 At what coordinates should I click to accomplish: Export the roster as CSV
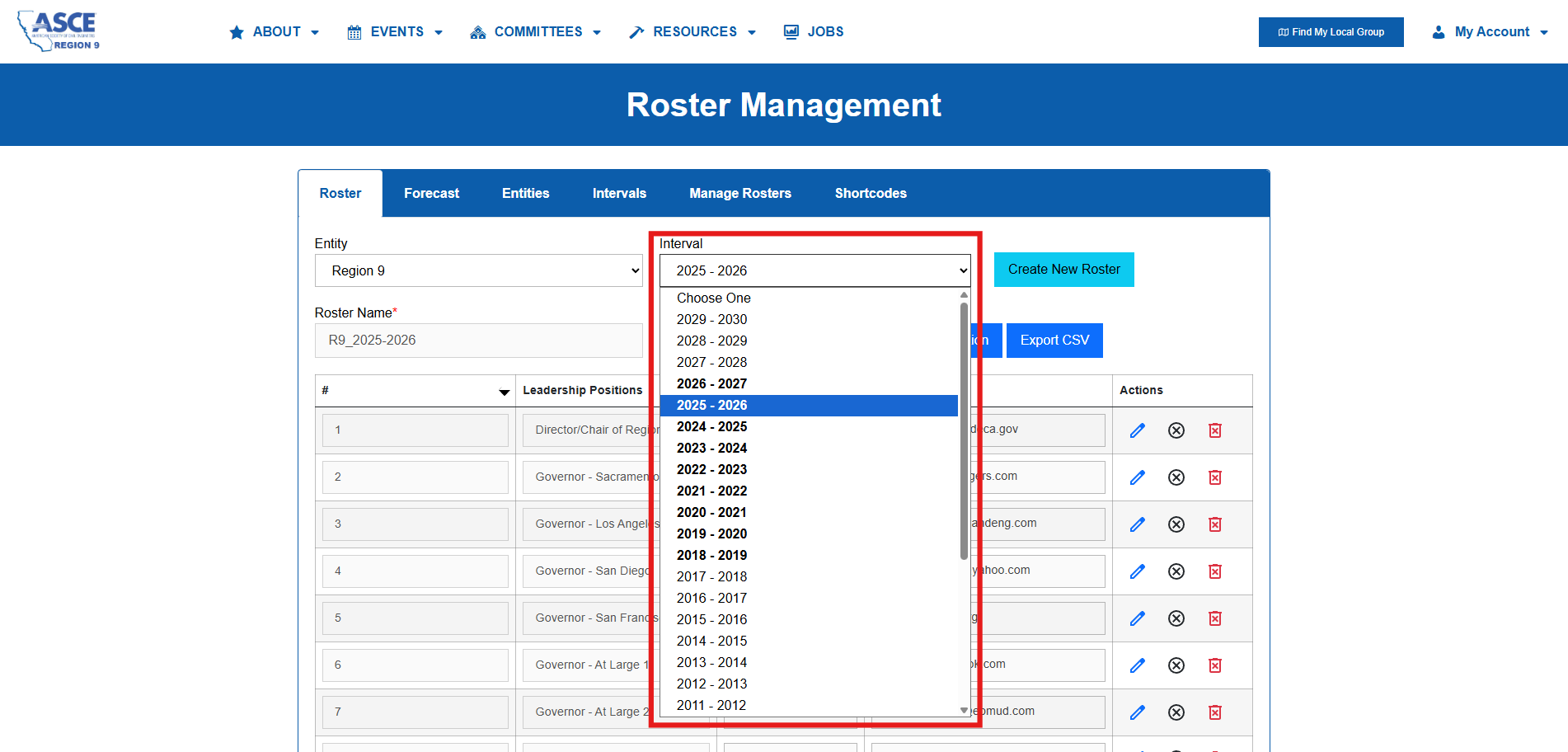click(1055, 341)
